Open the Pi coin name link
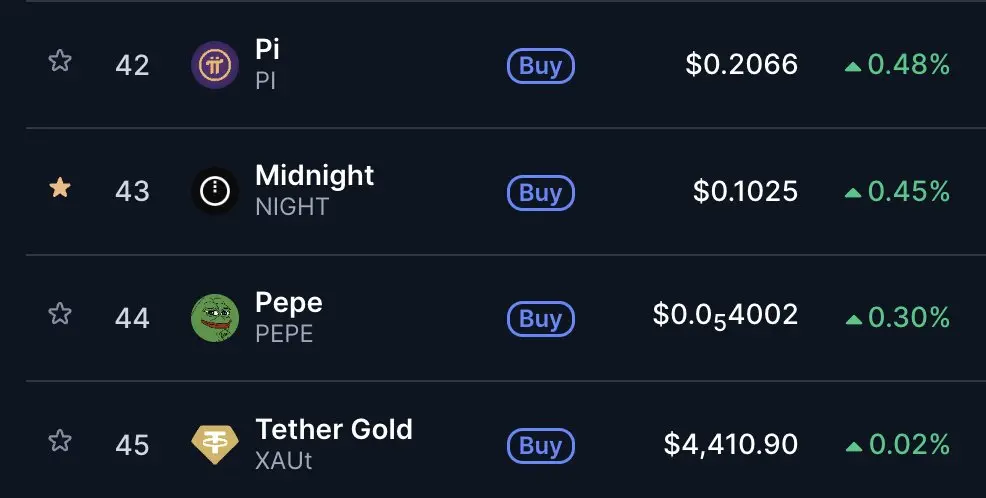This screenshot has height=498, width=986. point(267,50)
